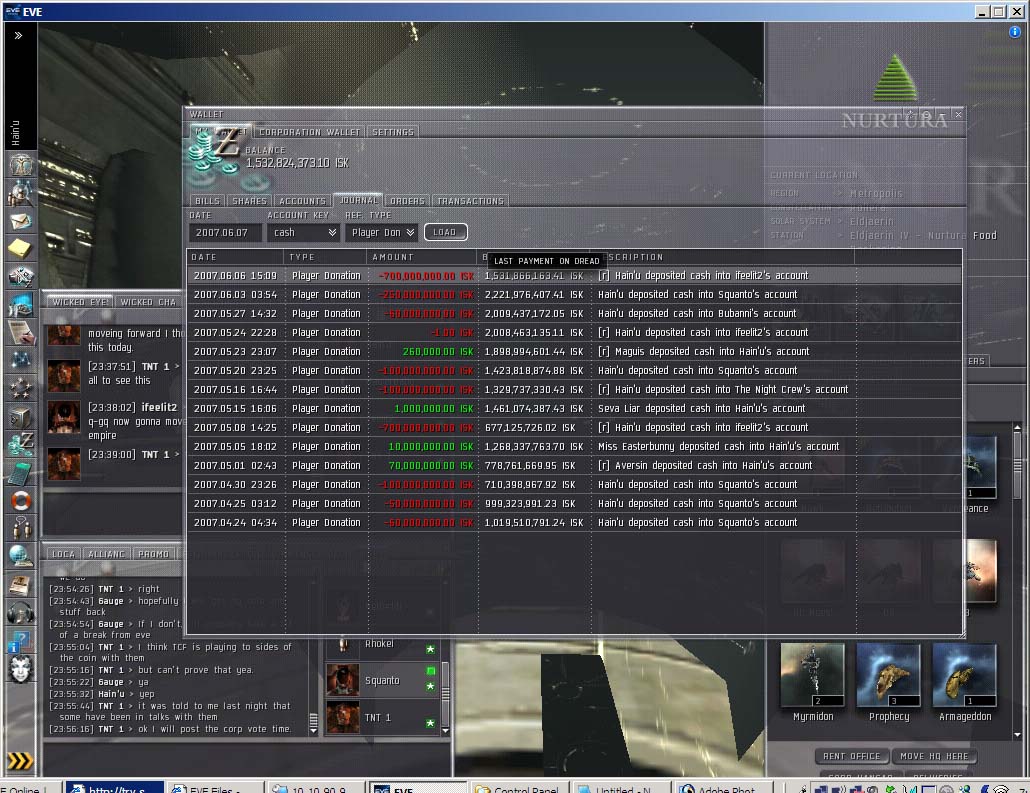Open the Jukebox headphones icon
Viewport: 1030px width, 793px height.
(x=21, y=612)
